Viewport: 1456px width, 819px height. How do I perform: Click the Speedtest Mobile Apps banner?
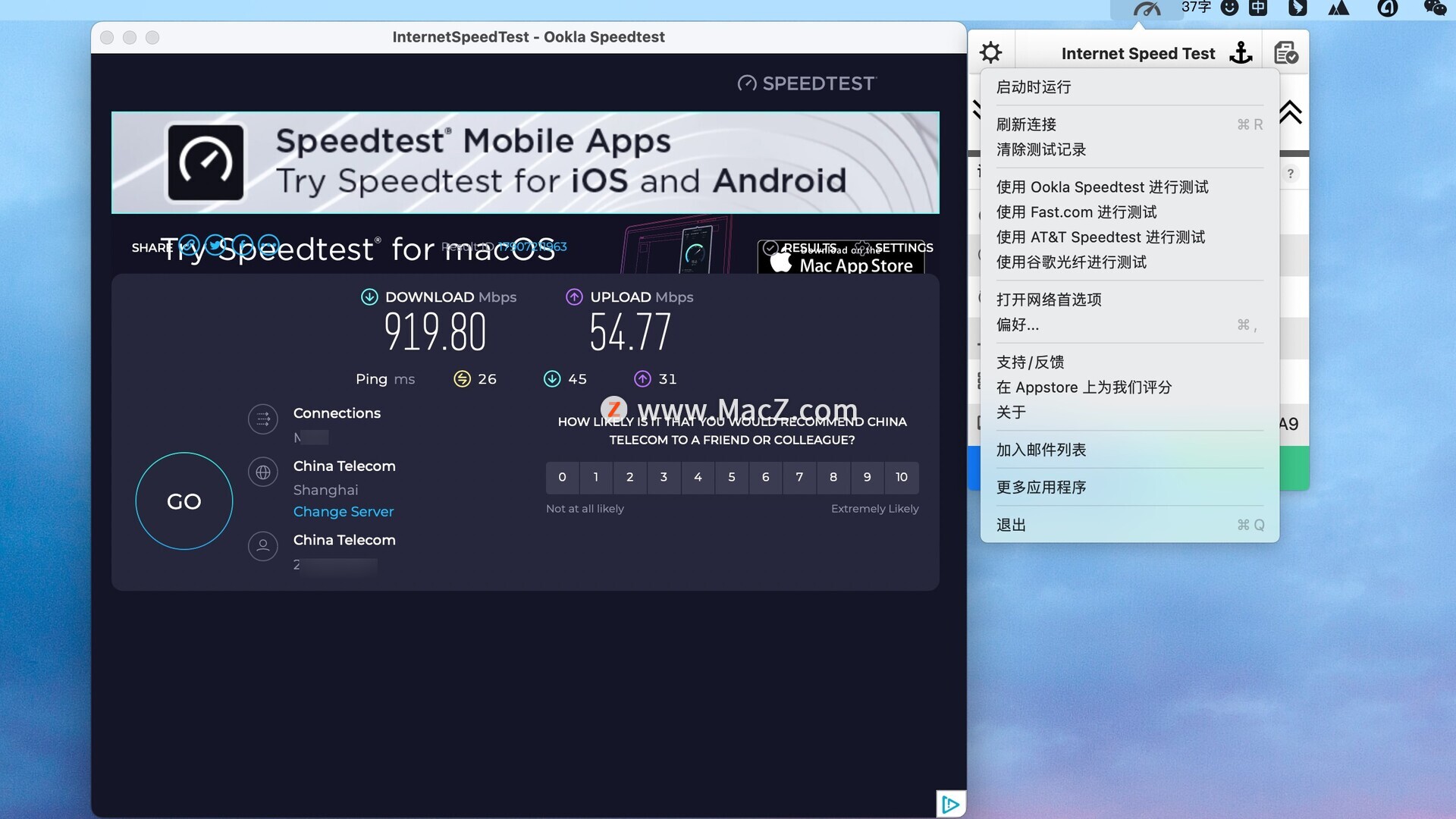tap(526, 162)
